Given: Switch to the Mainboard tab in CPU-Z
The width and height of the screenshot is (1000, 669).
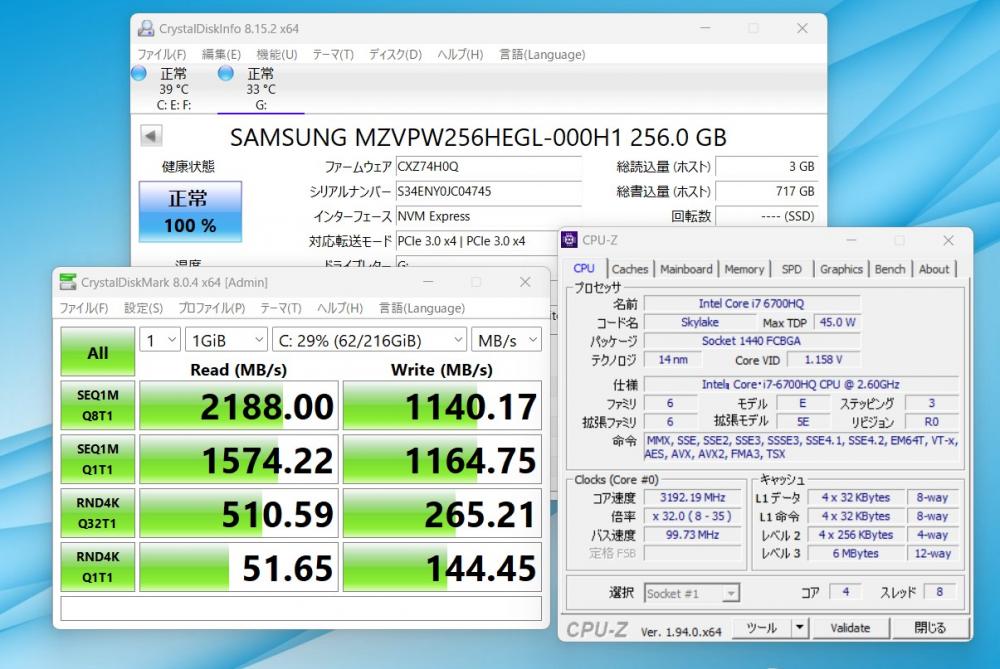Looking at the screenshot, I should (x=686, y=269).
